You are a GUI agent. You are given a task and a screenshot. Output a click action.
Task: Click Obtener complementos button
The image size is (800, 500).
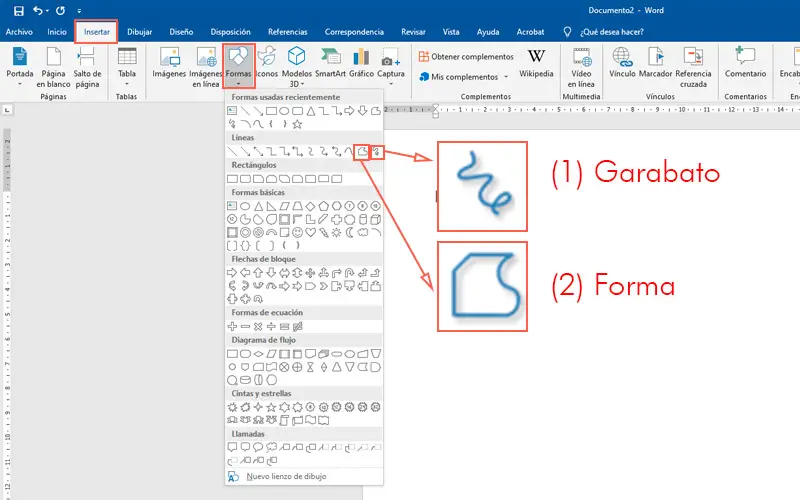click(466, 57)
